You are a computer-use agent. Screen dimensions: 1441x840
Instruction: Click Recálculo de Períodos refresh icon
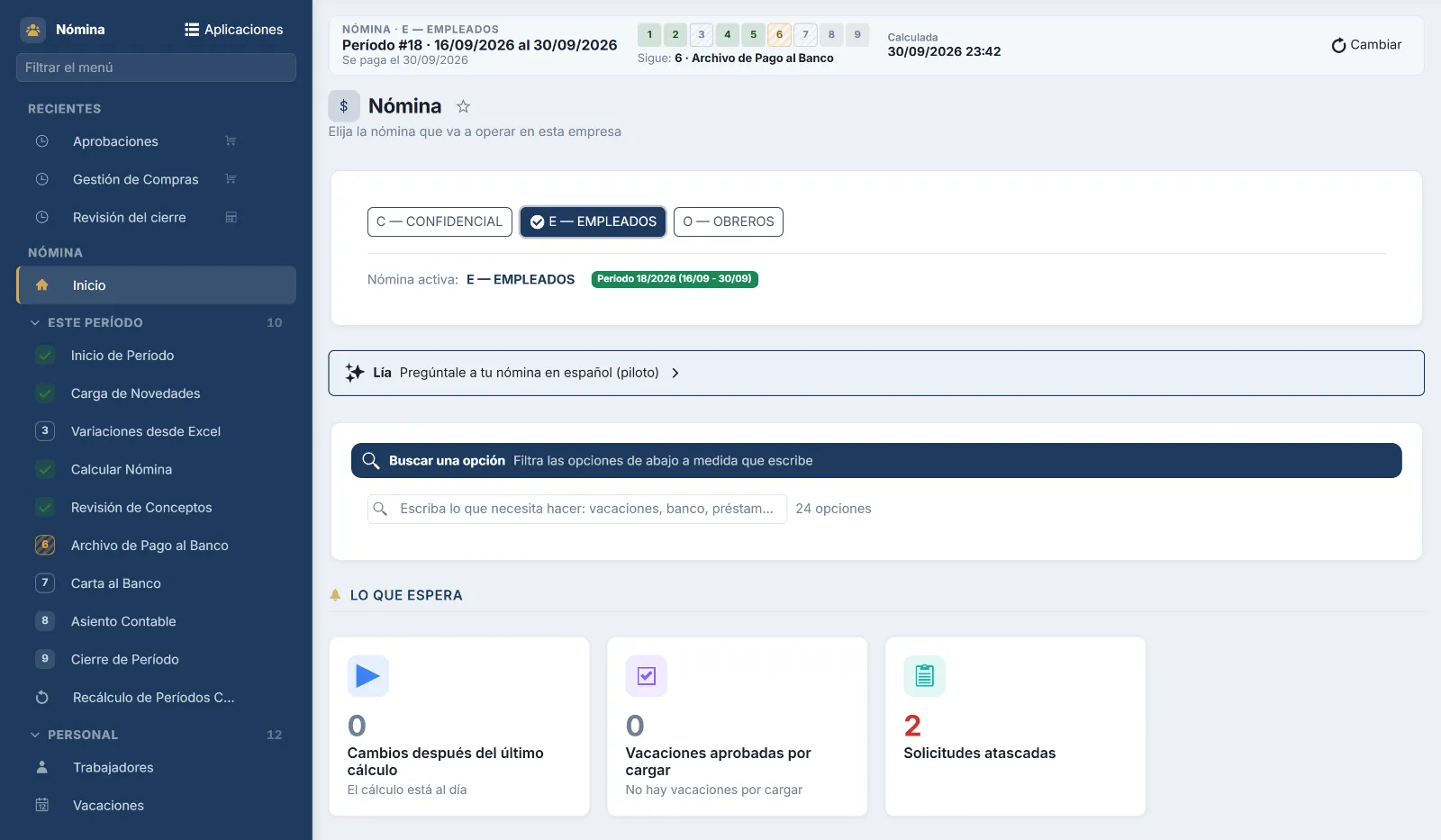point(41,698)
